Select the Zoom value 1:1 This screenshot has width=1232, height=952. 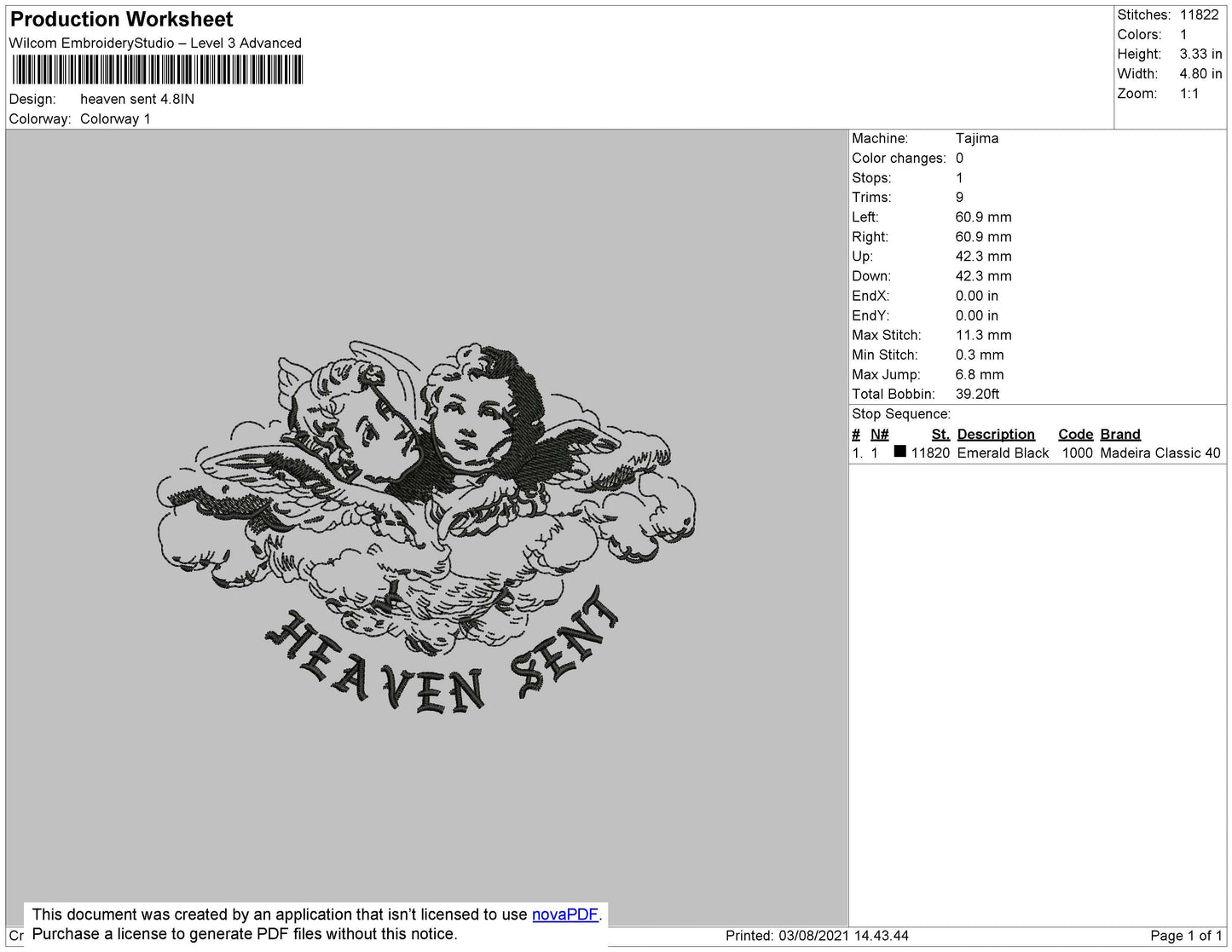1189,94
